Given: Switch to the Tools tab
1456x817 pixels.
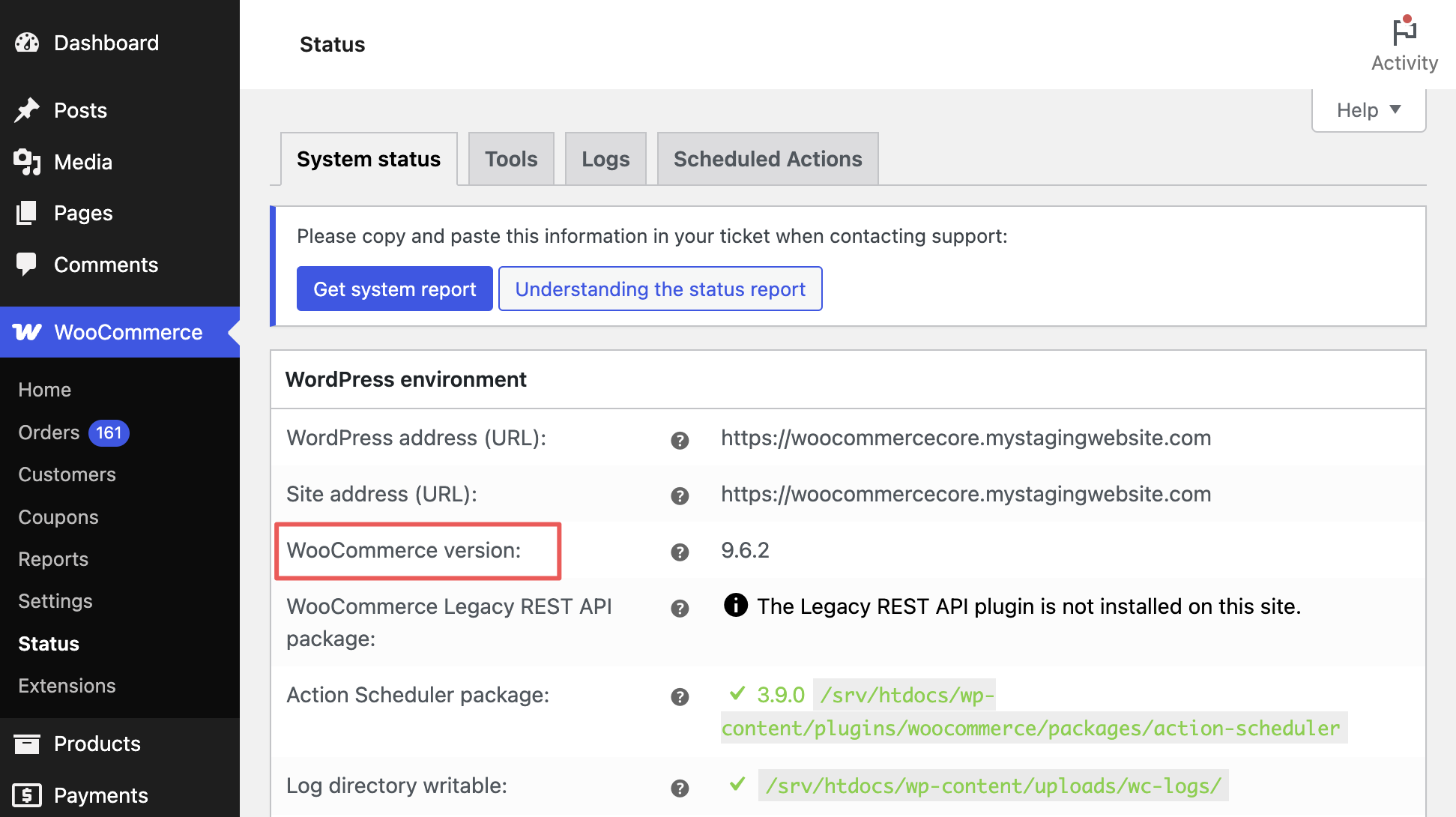Looking at the screenshot, I should click(x=510, y=158).
